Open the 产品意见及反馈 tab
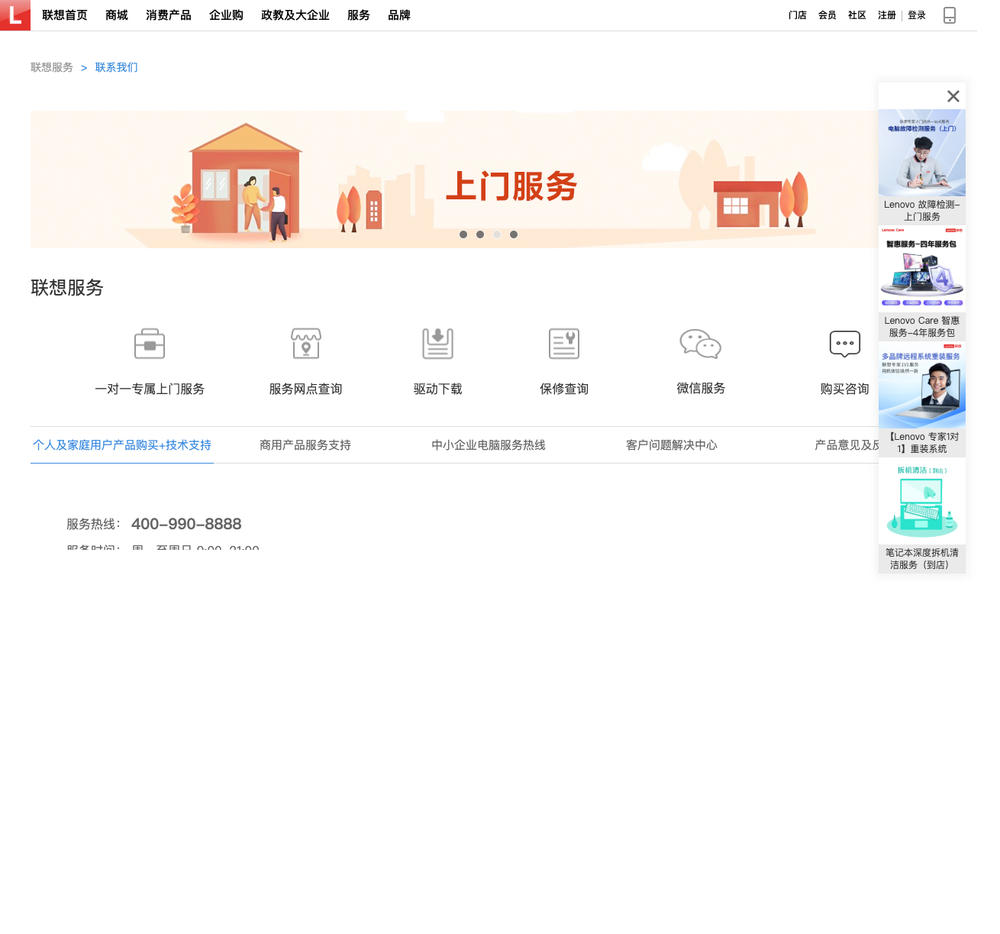This screenshot has width=1000, height=934. pyautogui.click(x=846, y=445)
